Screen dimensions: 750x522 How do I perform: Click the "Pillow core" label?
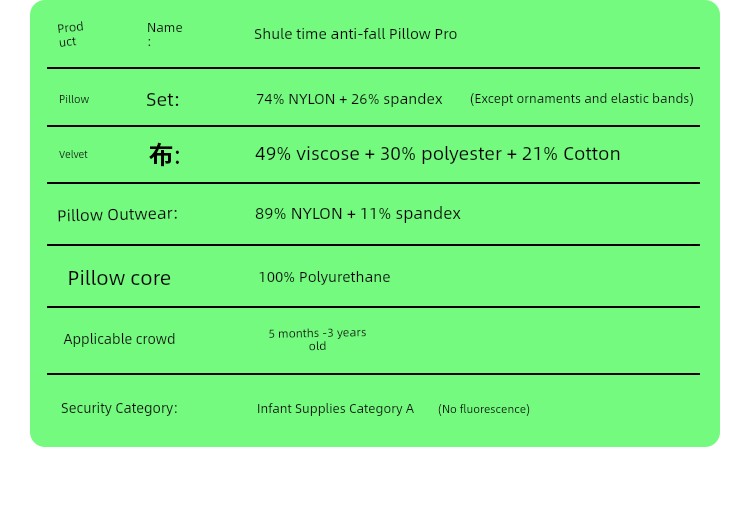coord(119,278)
